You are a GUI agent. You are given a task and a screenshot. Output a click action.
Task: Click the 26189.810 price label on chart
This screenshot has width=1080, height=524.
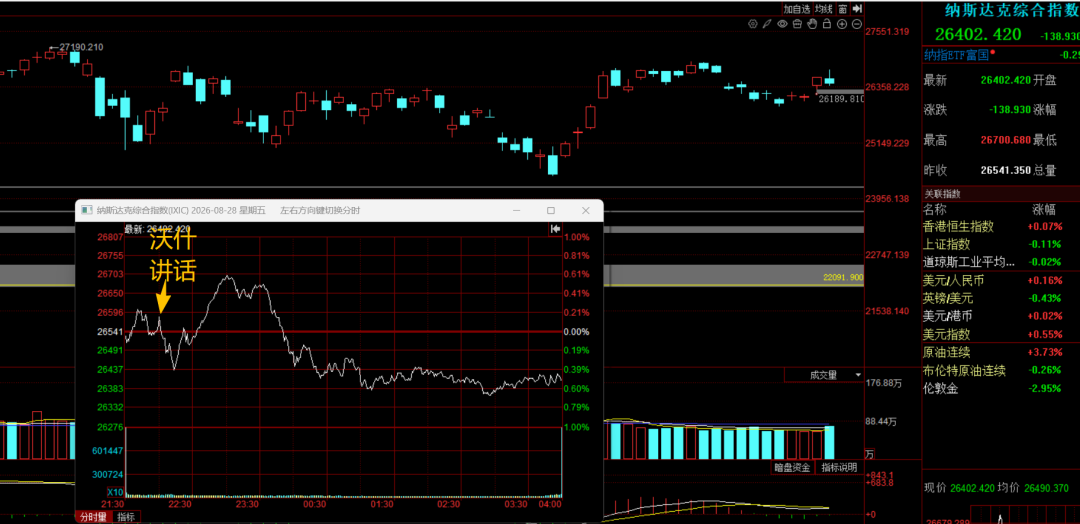[x=840, y=99]
